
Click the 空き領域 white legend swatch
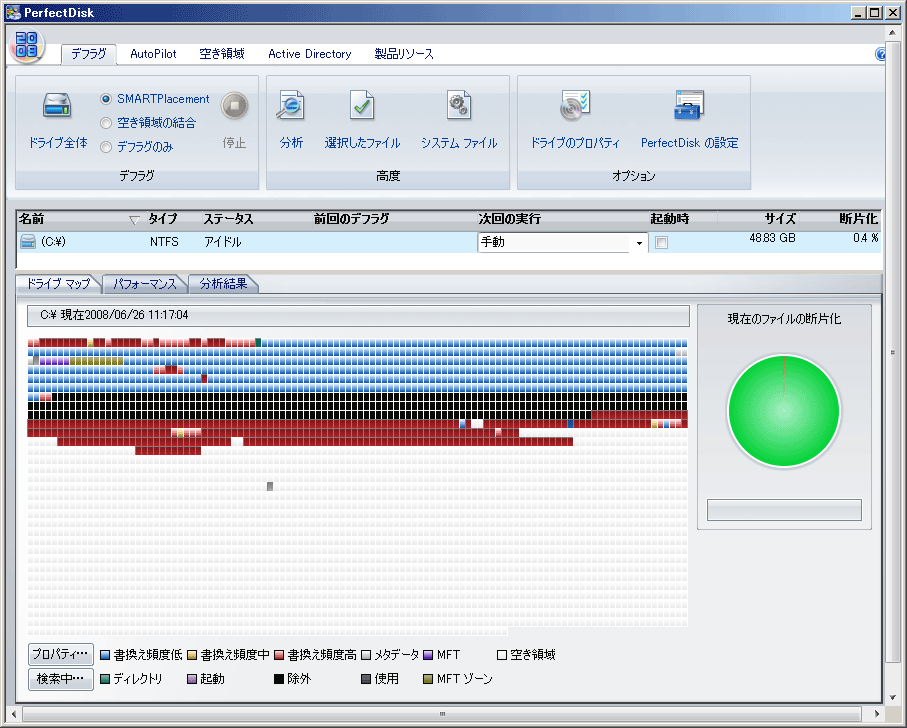coord(502,655)
